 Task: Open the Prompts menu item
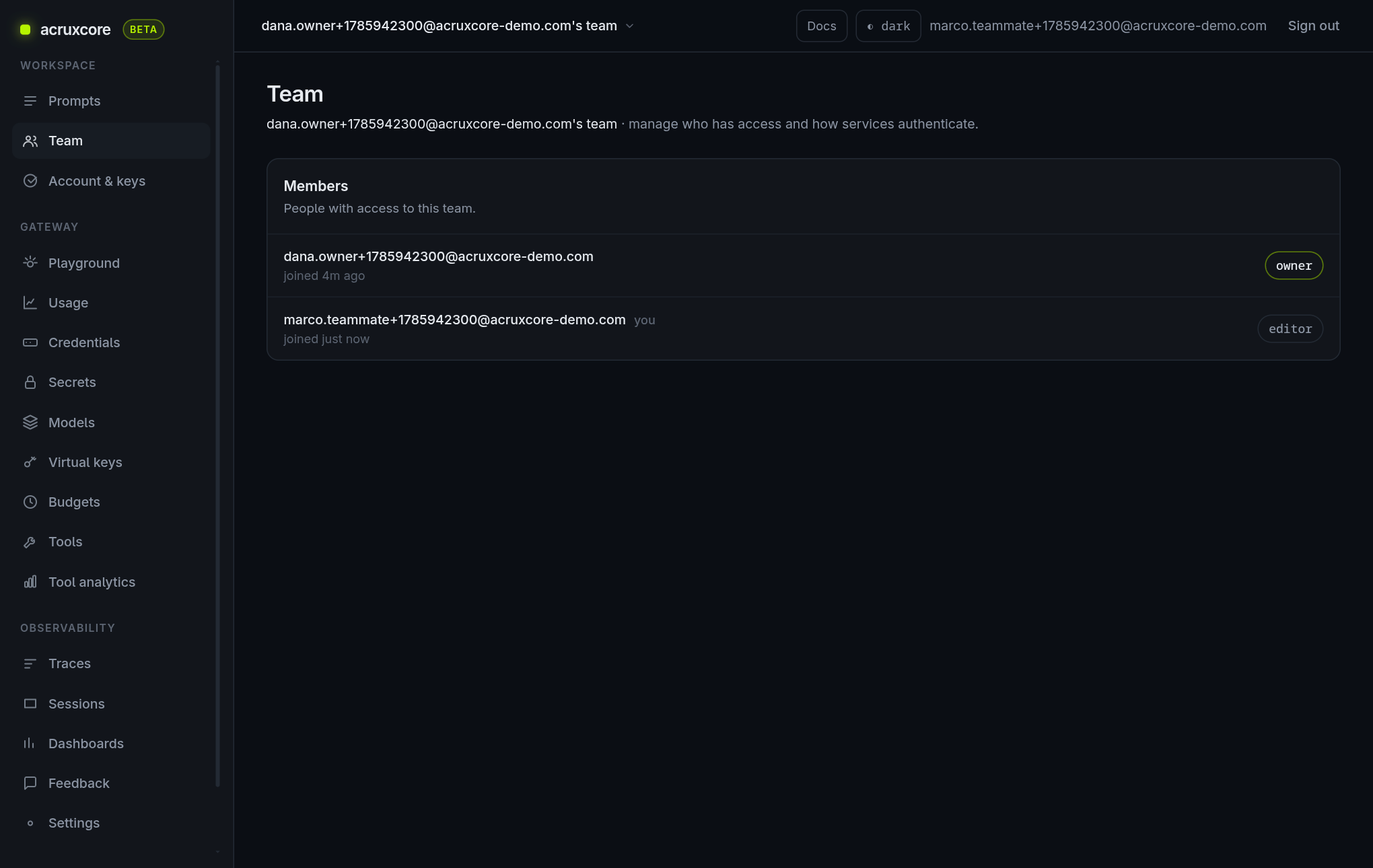pos(111,101)
